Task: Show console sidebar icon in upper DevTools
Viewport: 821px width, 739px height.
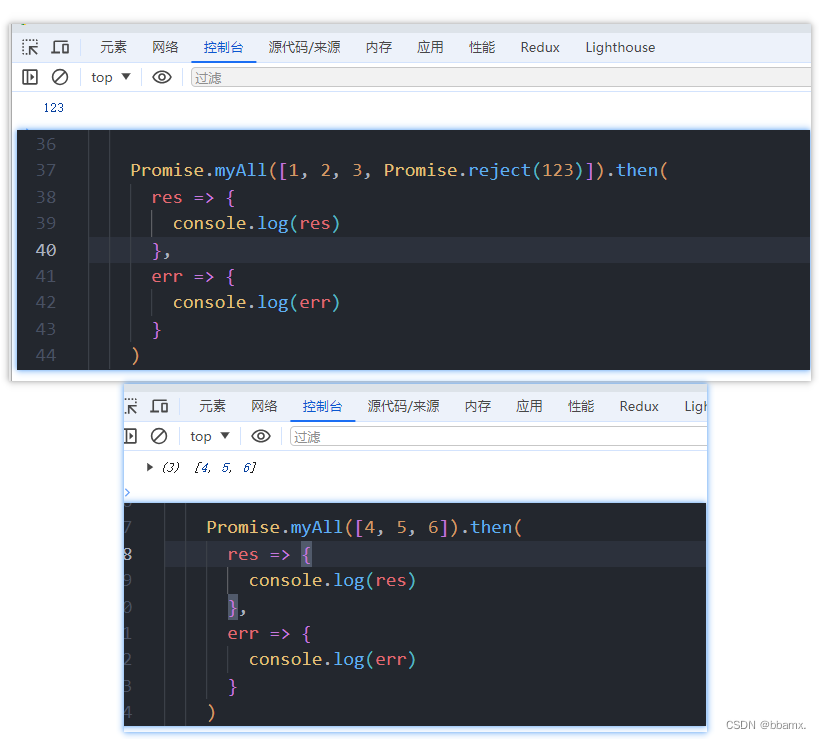Action: click(x=30, y=78)
